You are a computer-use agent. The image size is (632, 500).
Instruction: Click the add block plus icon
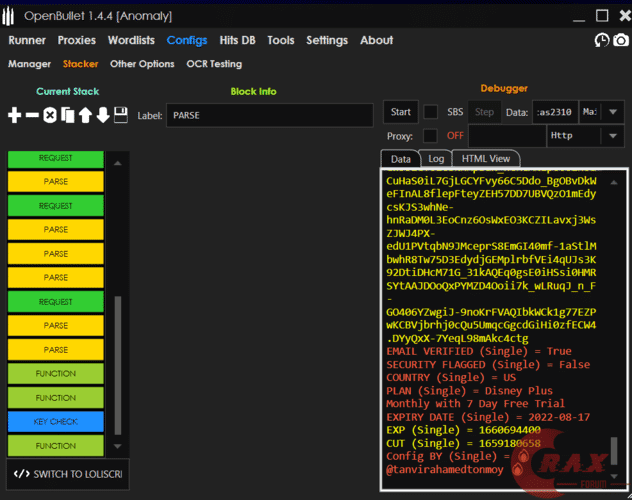pyautogui.click(x=14, y=115)
